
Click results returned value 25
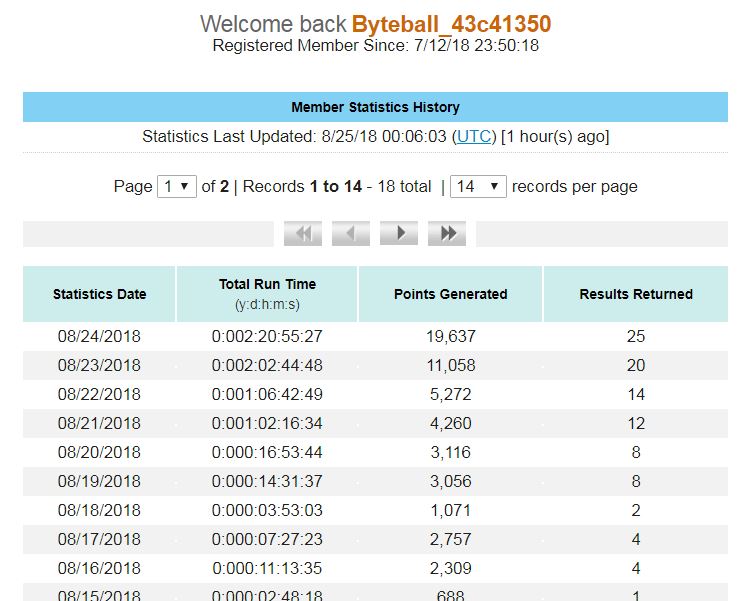pyautogui.click(x=636, y=336)
